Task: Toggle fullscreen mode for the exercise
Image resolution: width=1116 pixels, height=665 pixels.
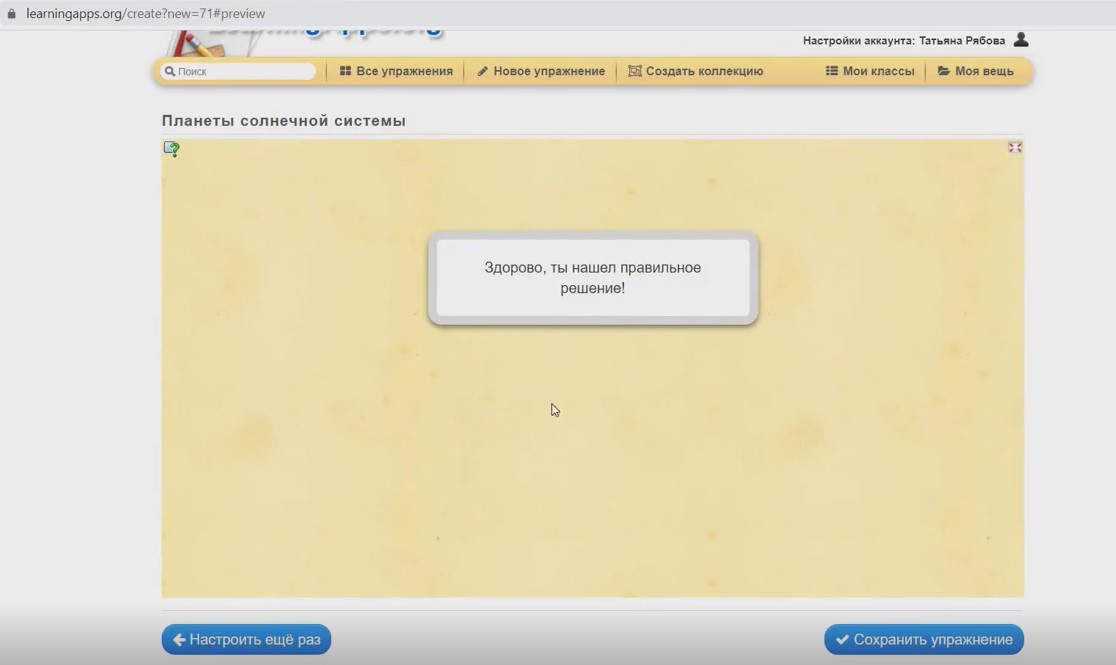Action: [x=1014, y=147]
